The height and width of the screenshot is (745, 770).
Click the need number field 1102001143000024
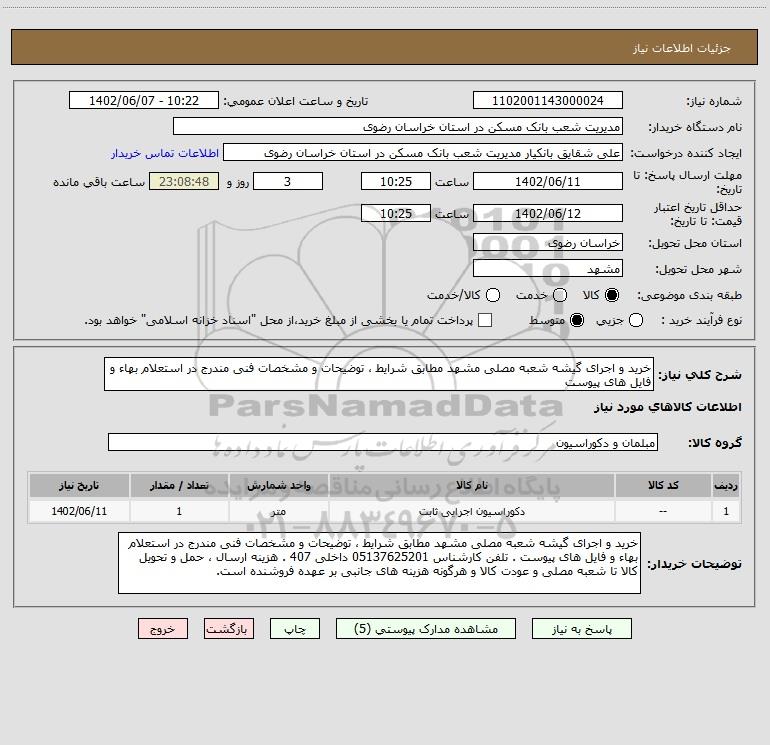(x=548, y=100)
